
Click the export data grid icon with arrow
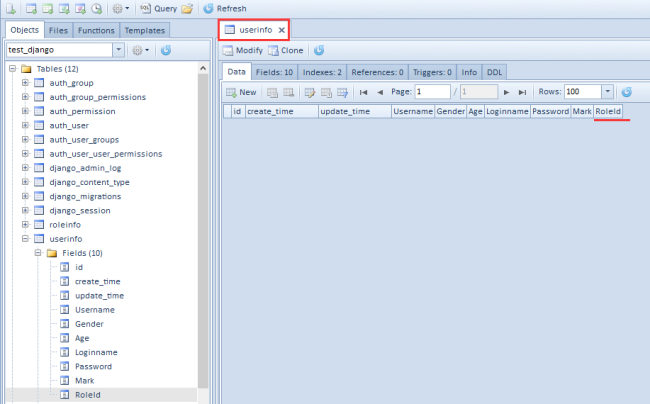pos(342,92)
